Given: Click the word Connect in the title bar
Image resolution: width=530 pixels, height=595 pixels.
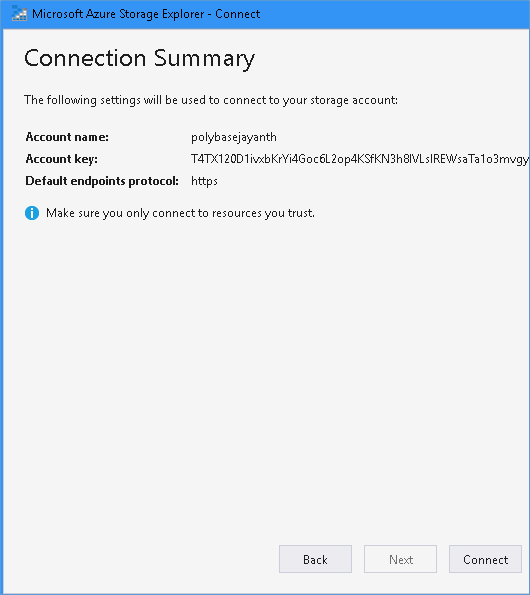Looking at the screenshot, I should coord(237,14).
